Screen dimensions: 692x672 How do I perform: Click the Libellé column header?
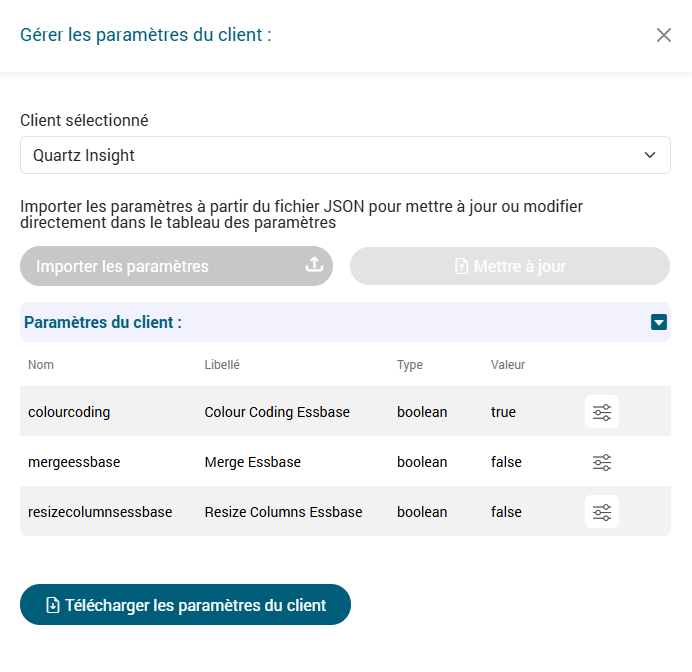222,365
